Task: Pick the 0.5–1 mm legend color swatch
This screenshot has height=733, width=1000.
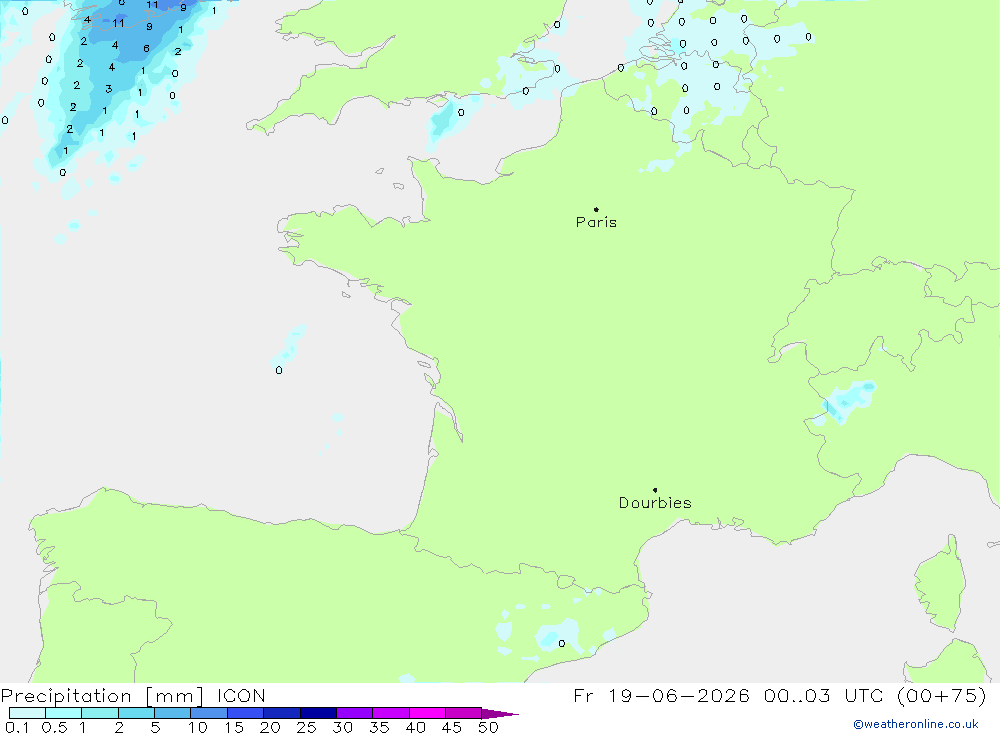Action: [64, 713]
